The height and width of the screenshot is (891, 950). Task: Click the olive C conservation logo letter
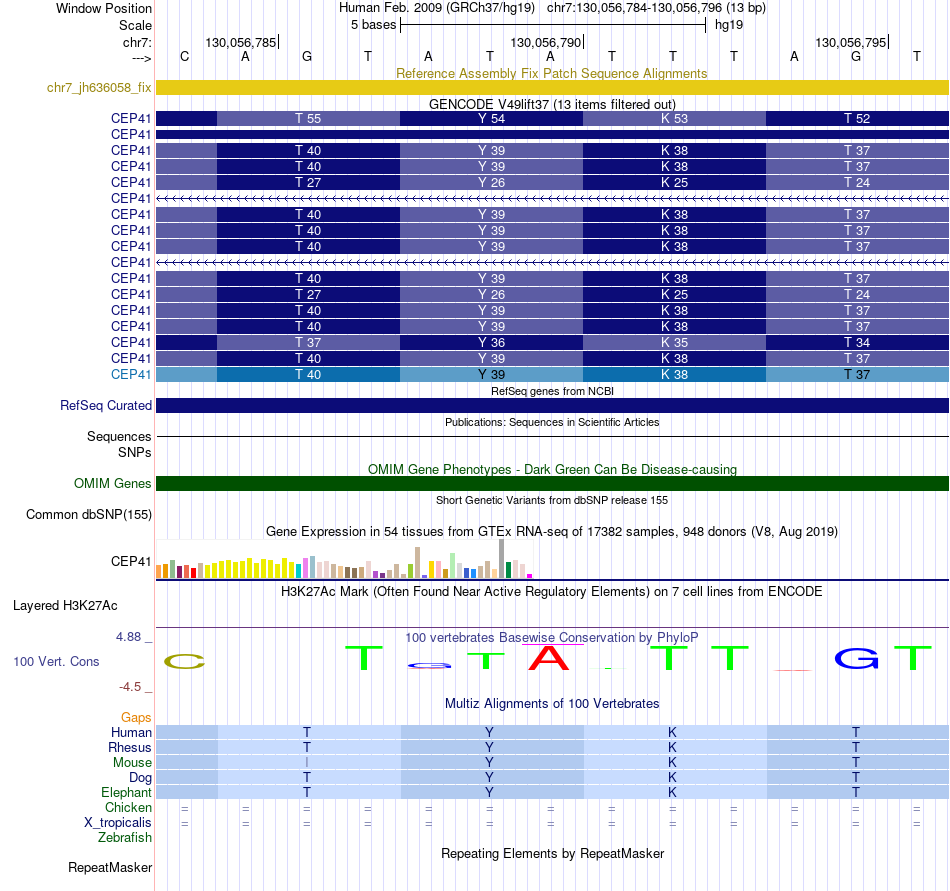coord(184,661)
